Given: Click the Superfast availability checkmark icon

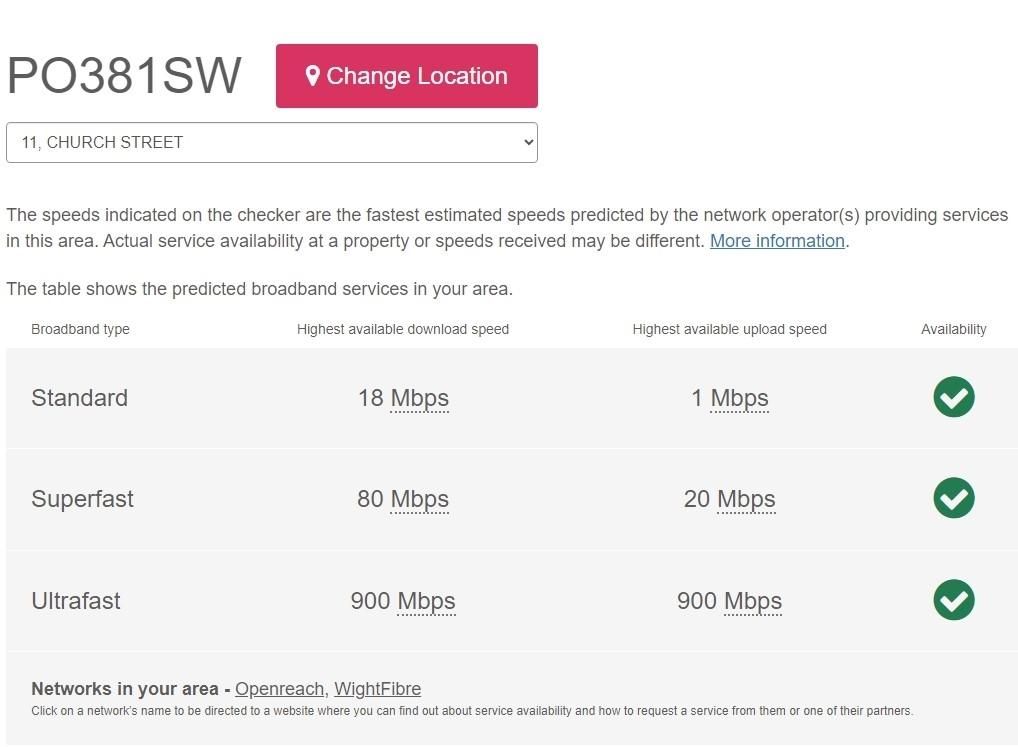Looking at the screenshot, I should [953, 498].
